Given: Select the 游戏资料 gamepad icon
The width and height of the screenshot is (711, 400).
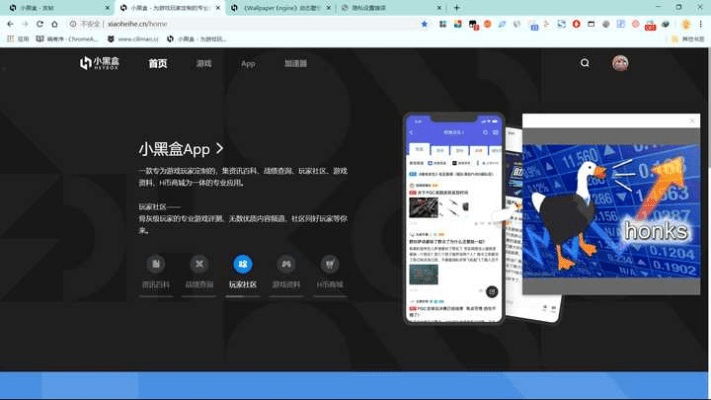Looking at the screenshot, I should (x=286, y=264).
